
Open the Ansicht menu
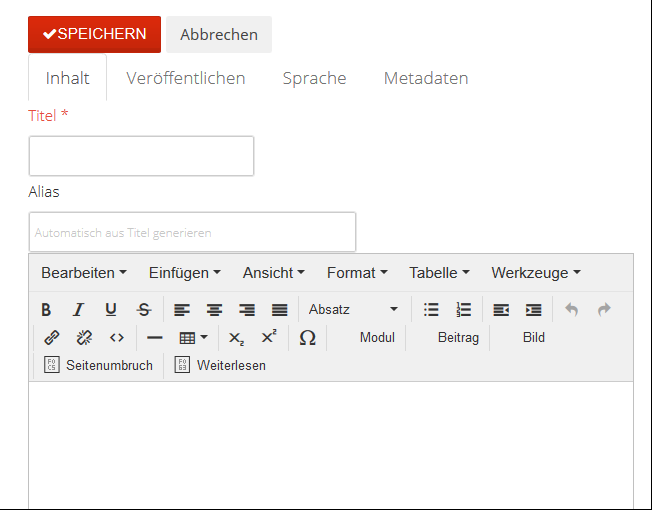point(274,273)
